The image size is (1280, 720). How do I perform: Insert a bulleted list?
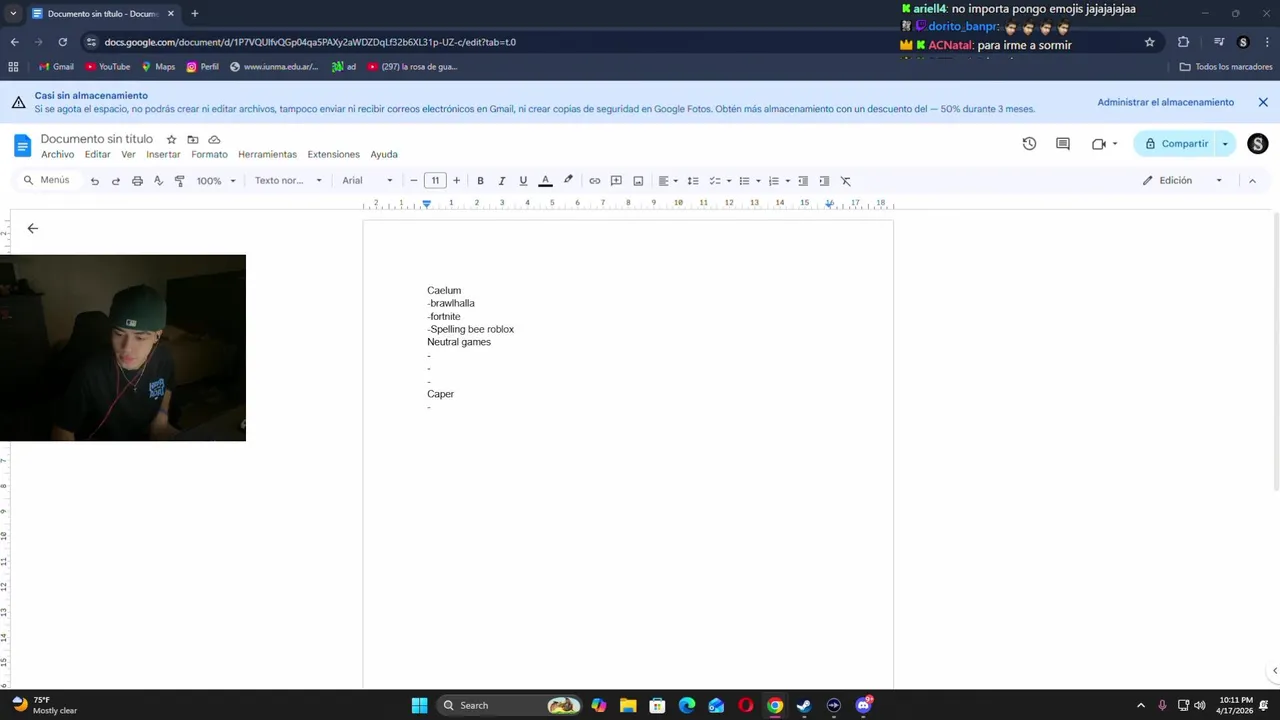point(744,181)
